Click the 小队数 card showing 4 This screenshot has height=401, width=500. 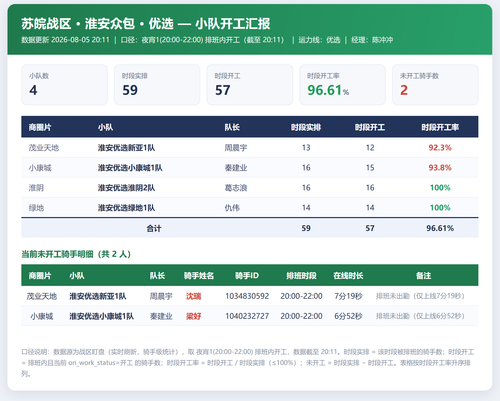coord(64,85)
